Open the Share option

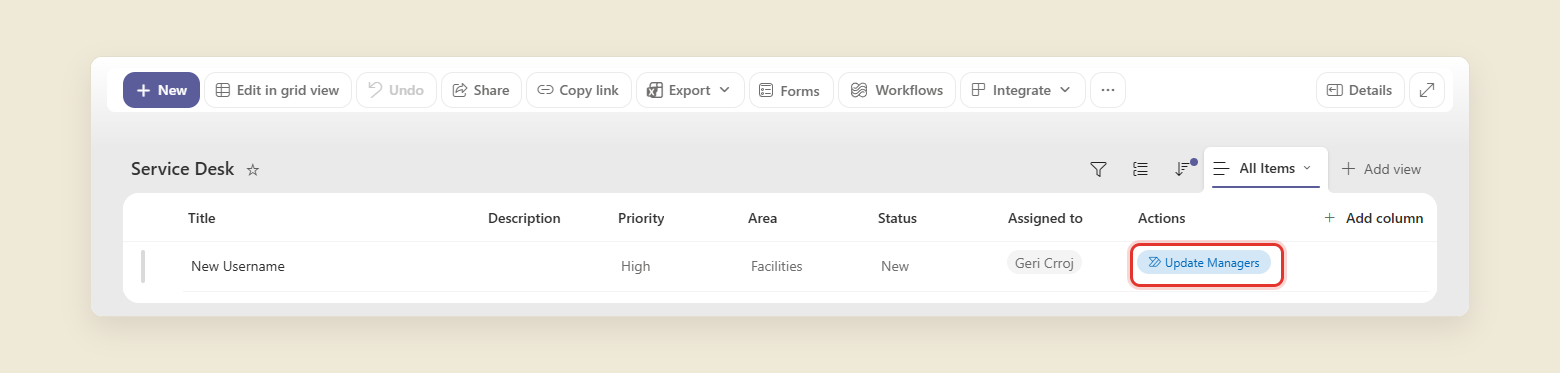pyautogui.click(x=481, y=90)
